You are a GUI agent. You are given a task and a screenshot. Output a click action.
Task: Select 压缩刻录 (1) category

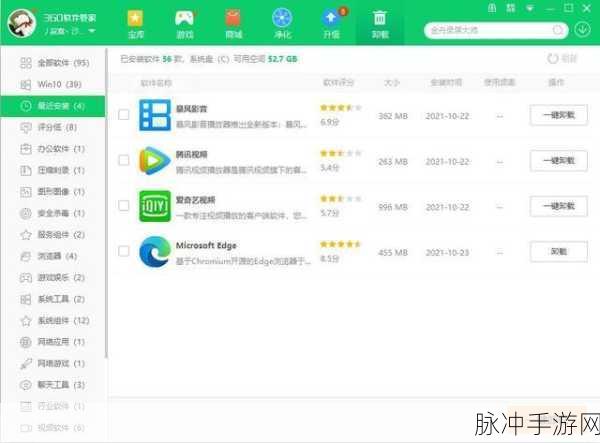(53, 170)
